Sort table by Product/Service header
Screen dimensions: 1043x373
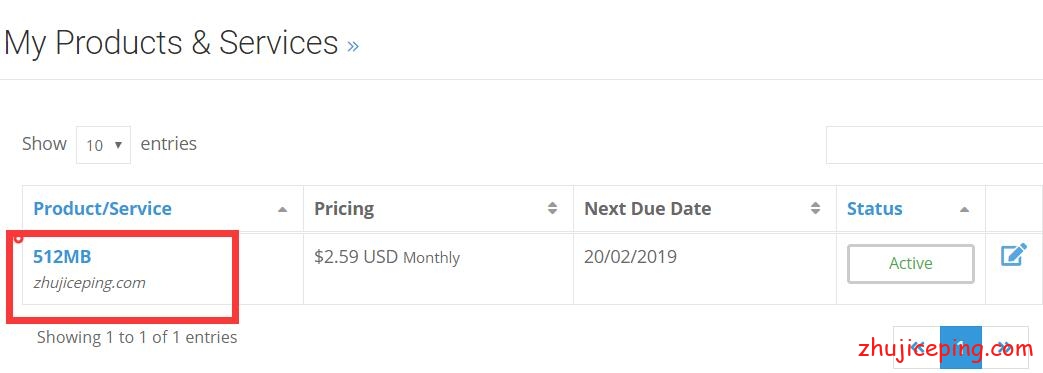(x=102, y=209)
